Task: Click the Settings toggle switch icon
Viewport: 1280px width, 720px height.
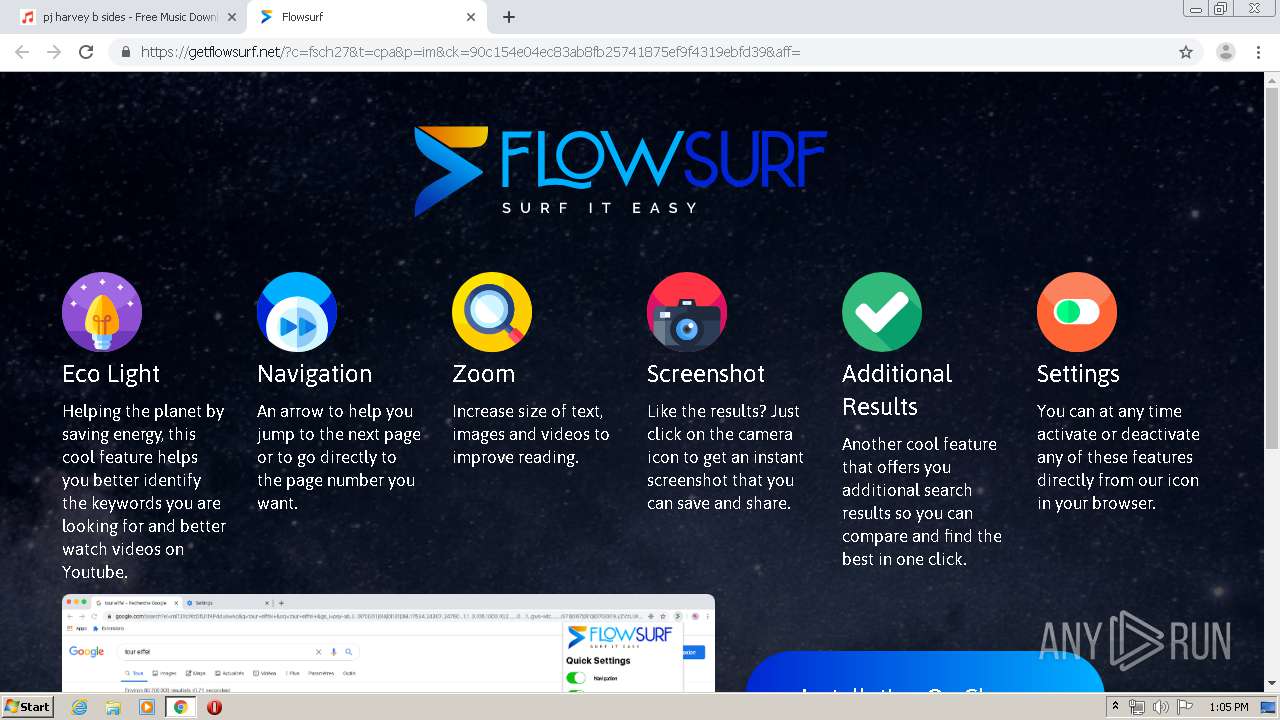Action: point(1077,312)
